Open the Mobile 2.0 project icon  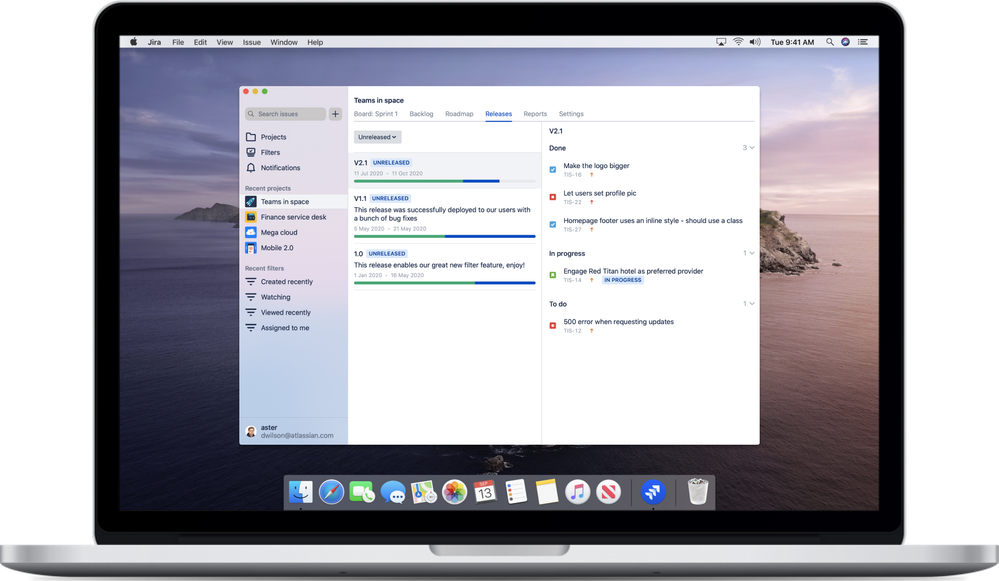pos(251,248)
